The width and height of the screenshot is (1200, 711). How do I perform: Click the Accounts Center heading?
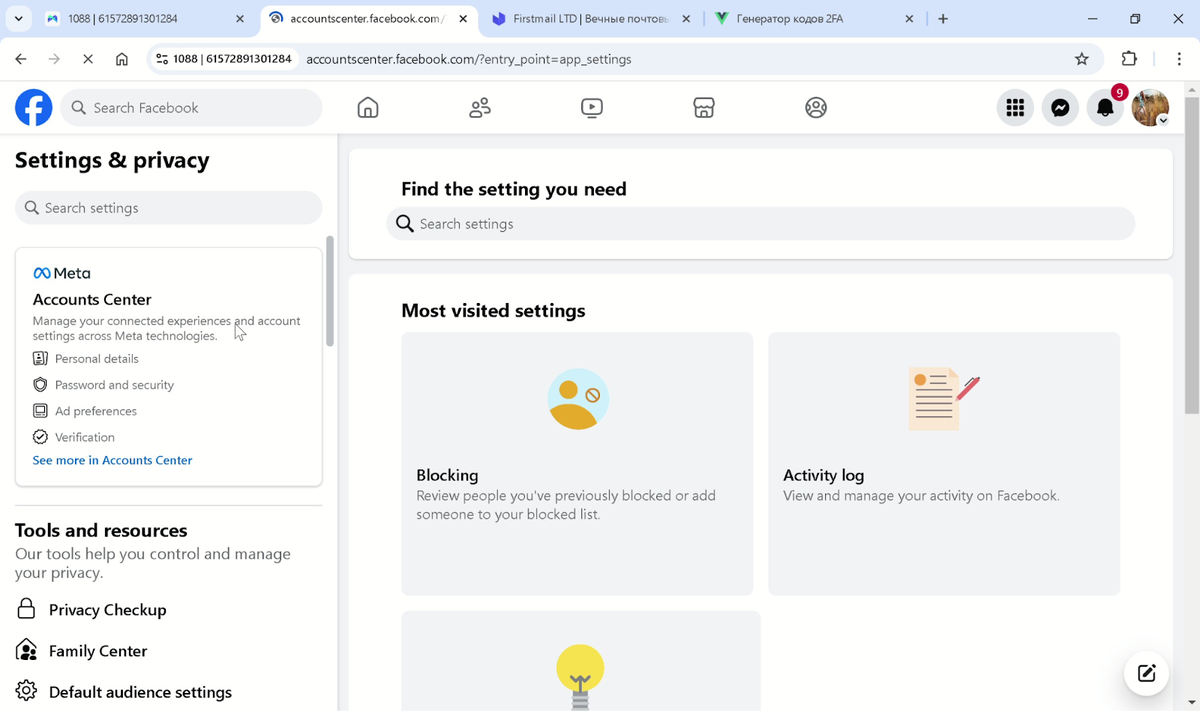click(92, 299)
